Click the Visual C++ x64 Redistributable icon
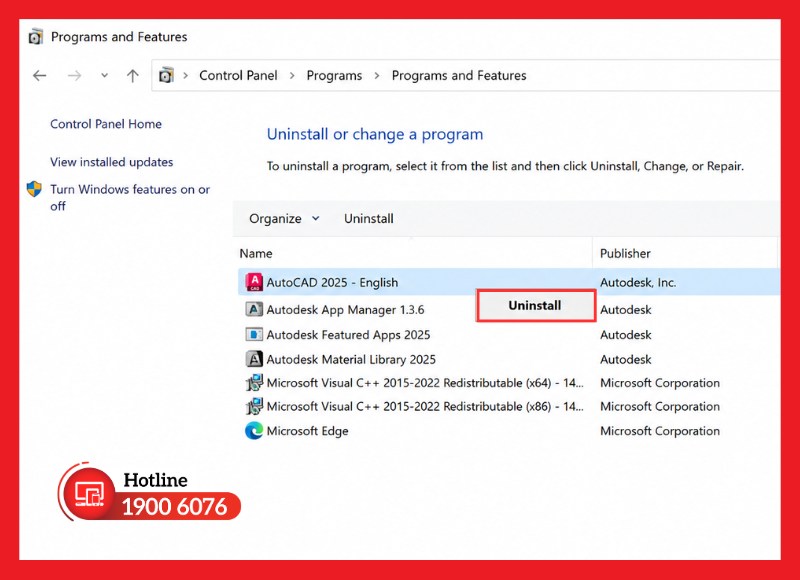 pos(254,383)
